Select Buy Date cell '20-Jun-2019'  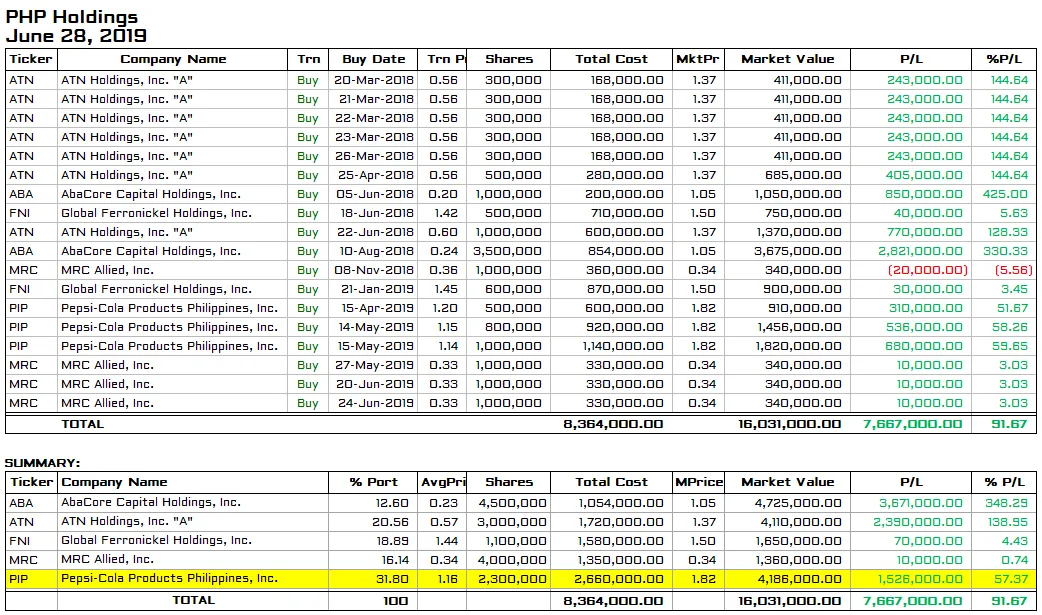coord(375,384)
